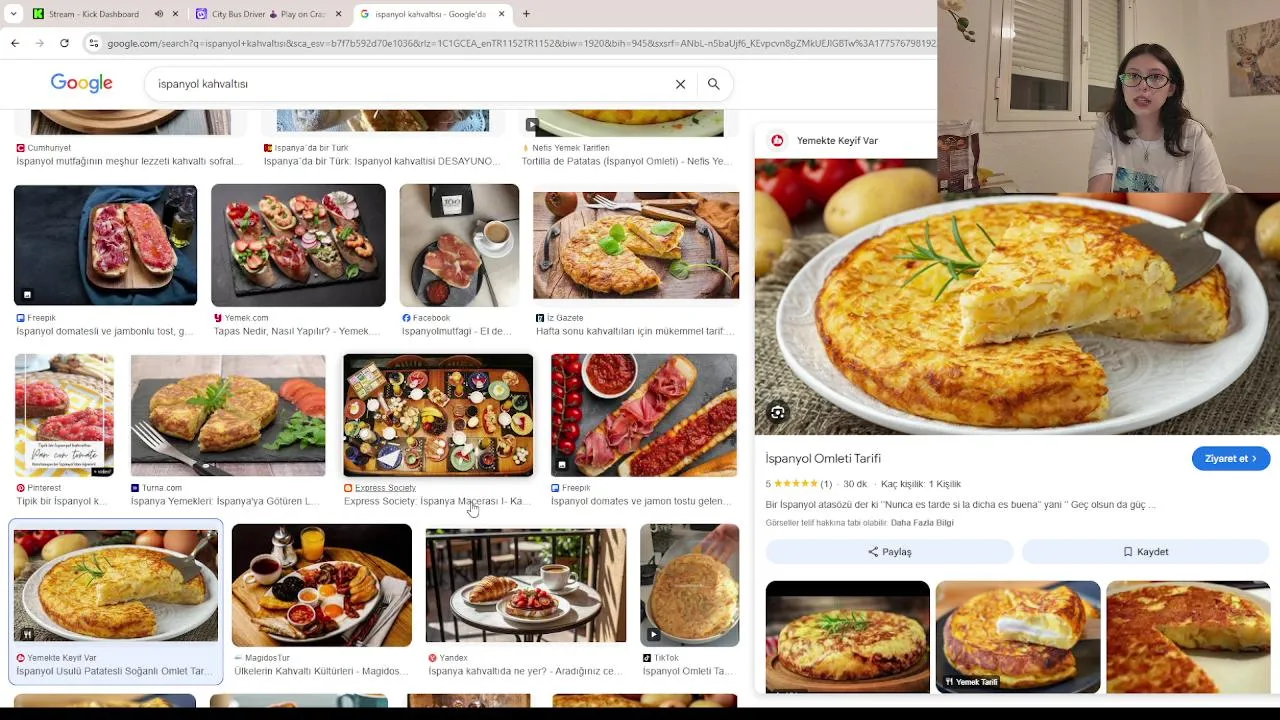This screenshot has width=1280, height=720.
Task: Open MagidosTur breakfast plate thumbnail
Action: 321,585
